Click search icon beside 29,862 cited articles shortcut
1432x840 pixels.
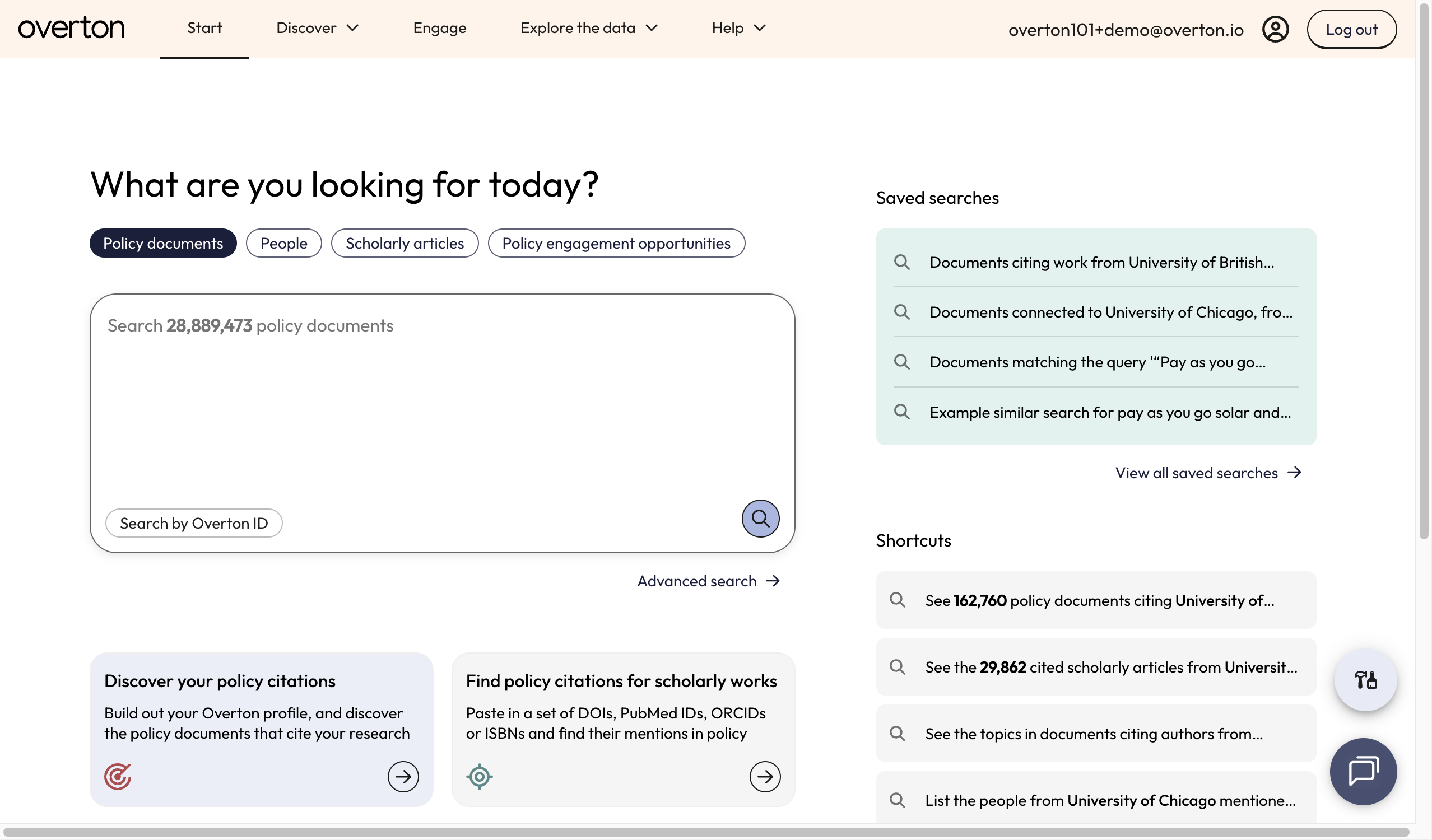(x=897, y=667)
